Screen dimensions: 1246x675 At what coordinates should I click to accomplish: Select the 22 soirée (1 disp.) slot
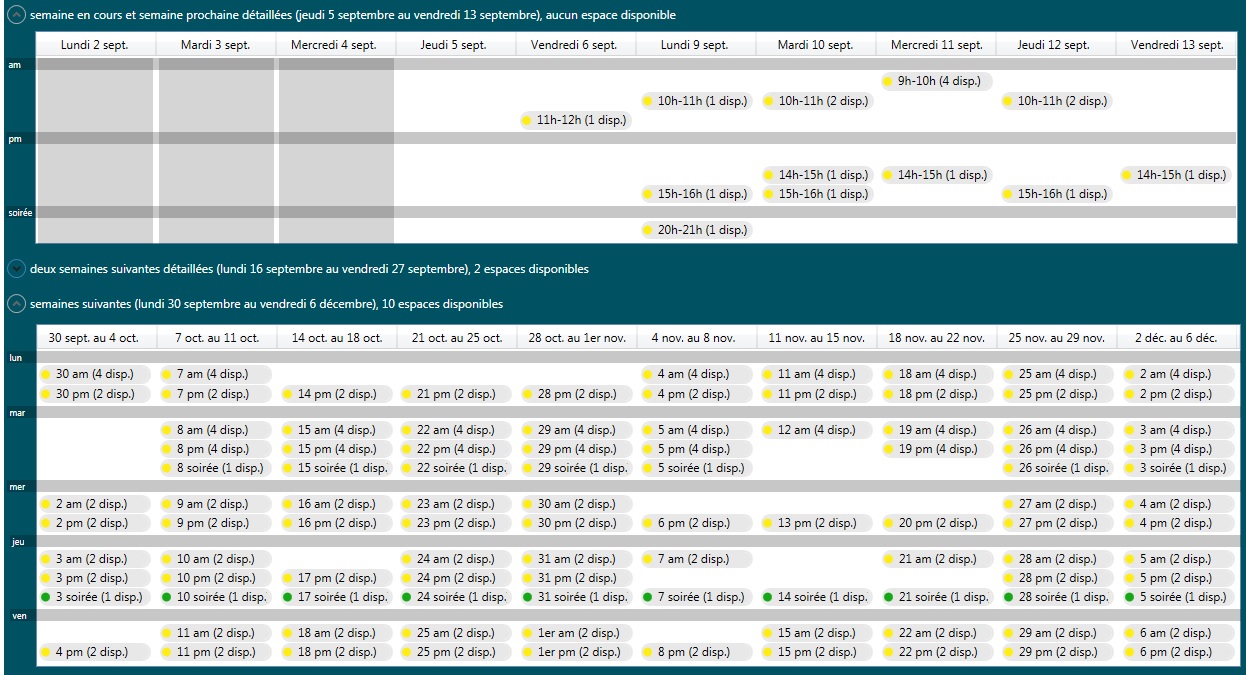coord(455,468)
